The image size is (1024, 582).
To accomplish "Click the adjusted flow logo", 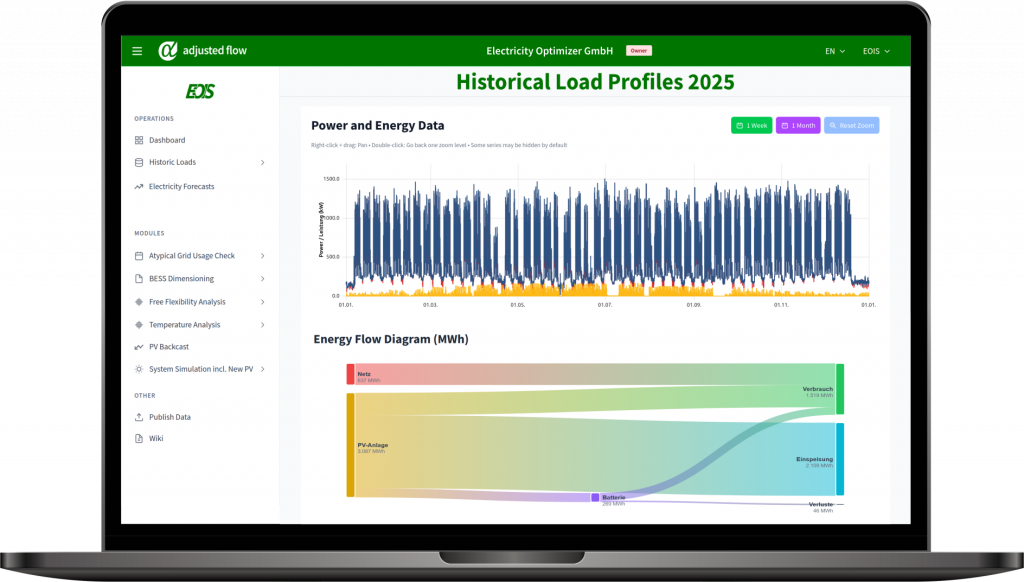I will click(202, 50).
